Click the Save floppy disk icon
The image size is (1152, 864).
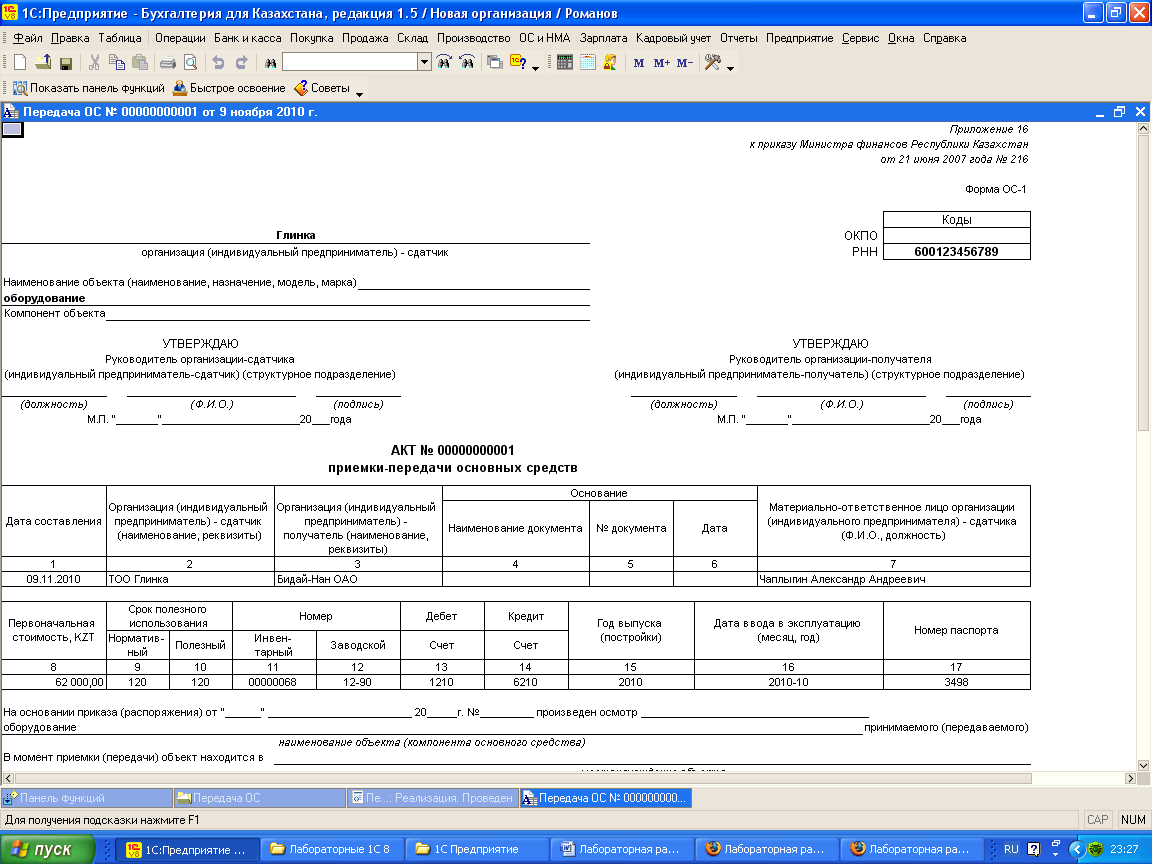coord(65,63)
